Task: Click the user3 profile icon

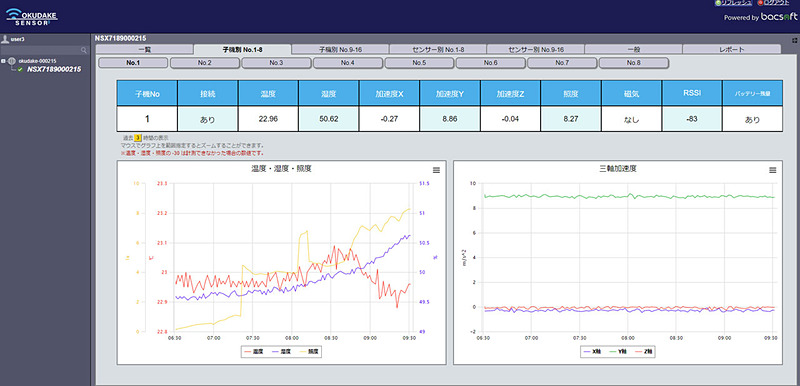Action: [6, 39]
